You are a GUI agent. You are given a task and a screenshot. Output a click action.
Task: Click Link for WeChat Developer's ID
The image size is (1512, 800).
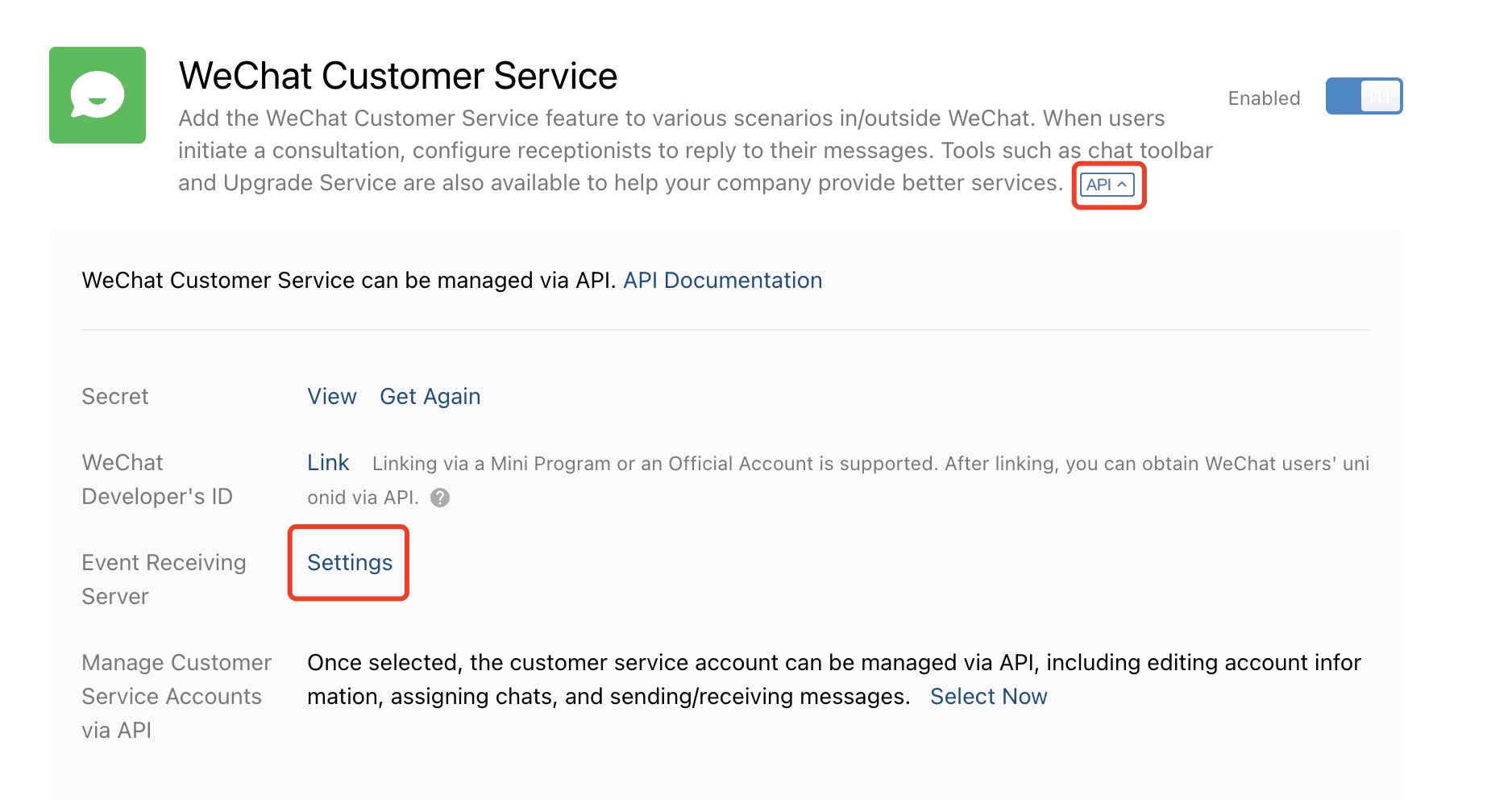tap(328, 462)
